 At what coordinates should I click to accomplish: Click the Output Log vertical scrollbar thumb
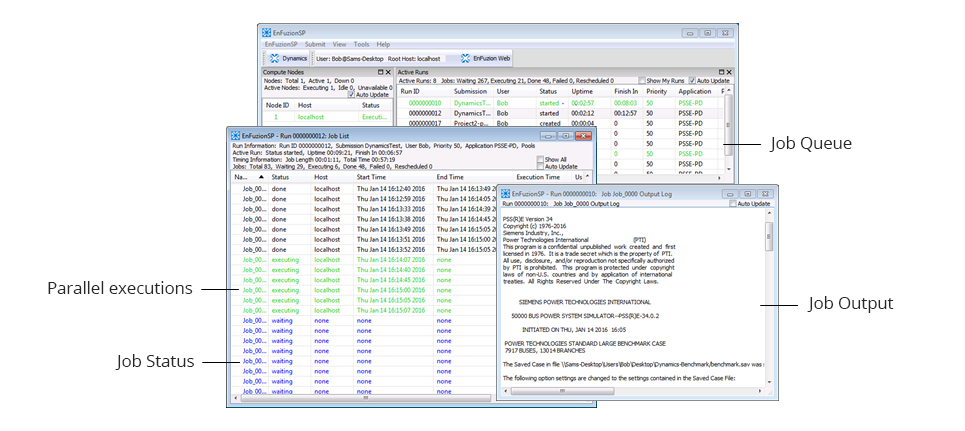click(x=769, y=236)
